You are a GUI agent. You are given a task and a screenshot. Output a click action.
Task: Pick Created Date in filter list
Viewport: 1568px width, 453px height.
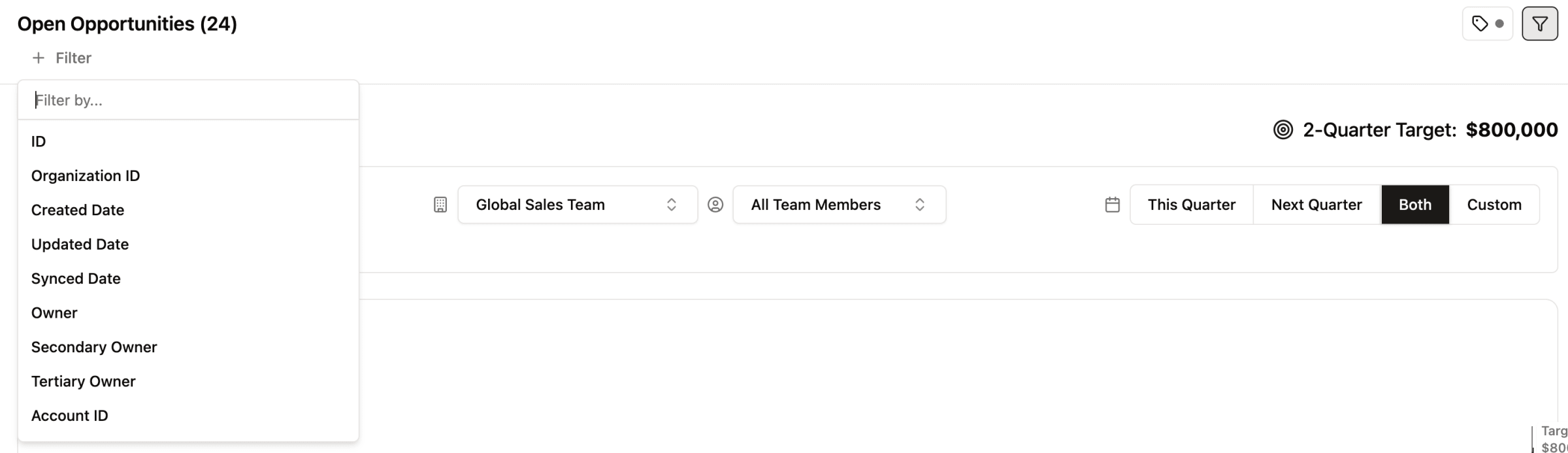[x=78, y=210]
